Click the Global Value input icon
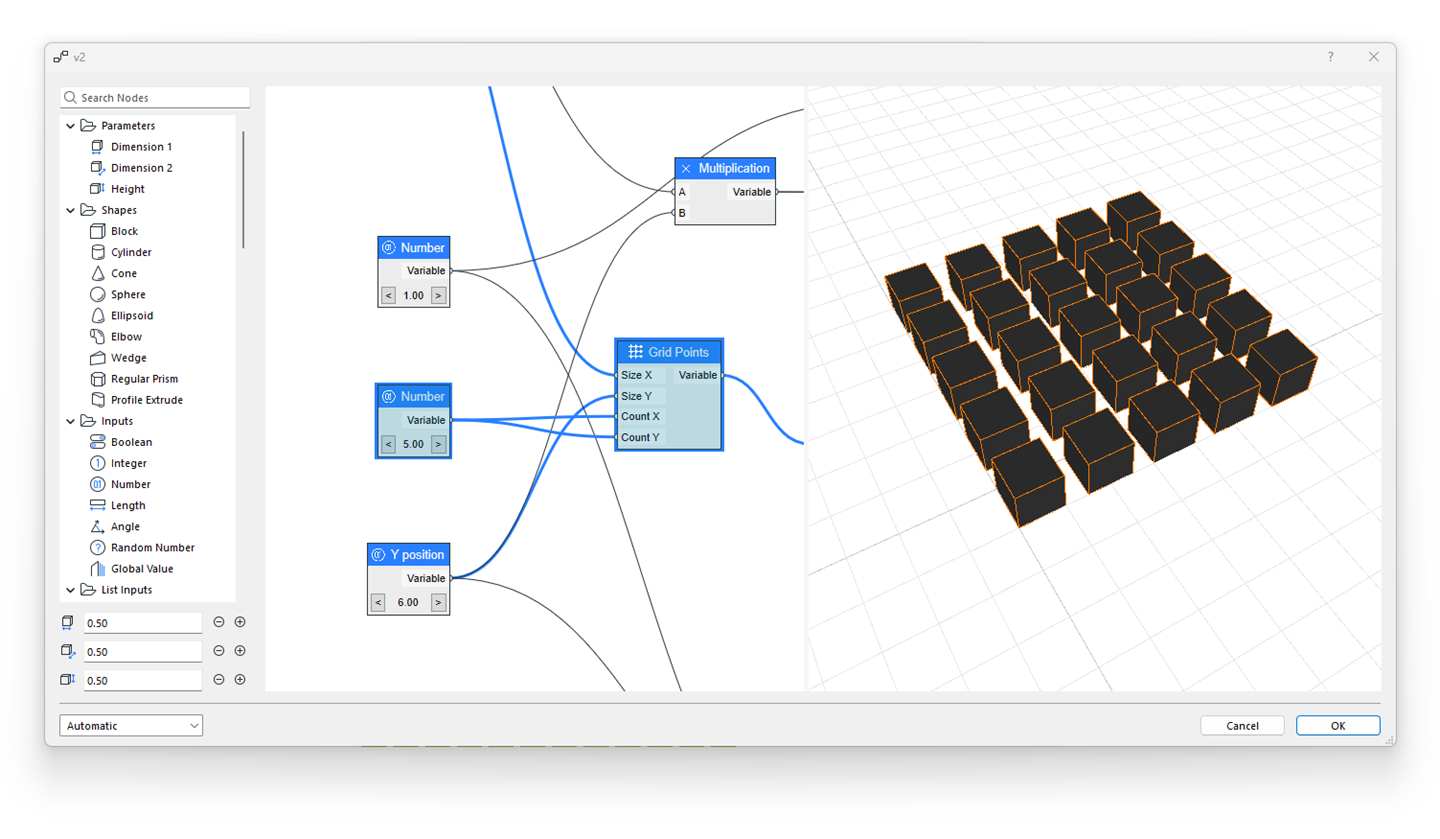Viewport: 1440px width, 839px height. tap(97, 568)
